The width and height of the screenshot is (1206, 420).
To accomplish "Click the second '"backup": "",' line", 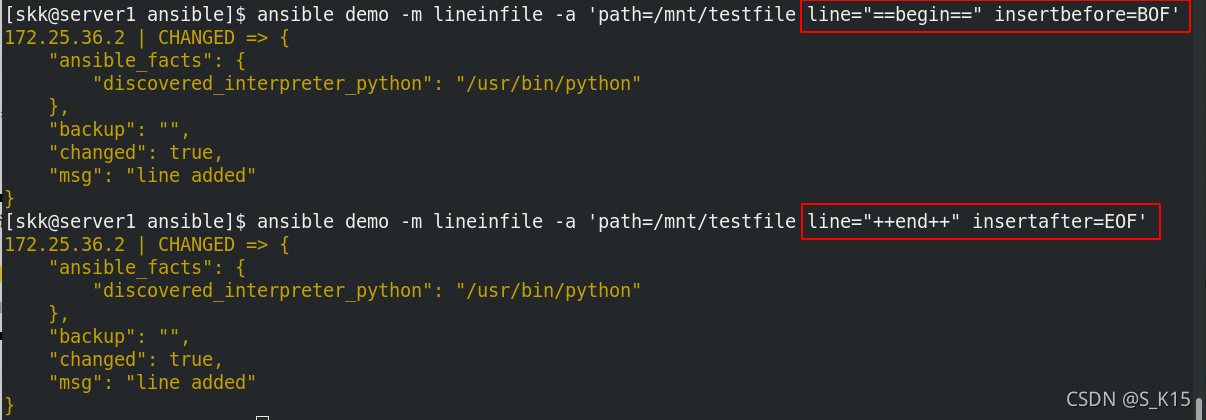I will (x=119, y=336).
